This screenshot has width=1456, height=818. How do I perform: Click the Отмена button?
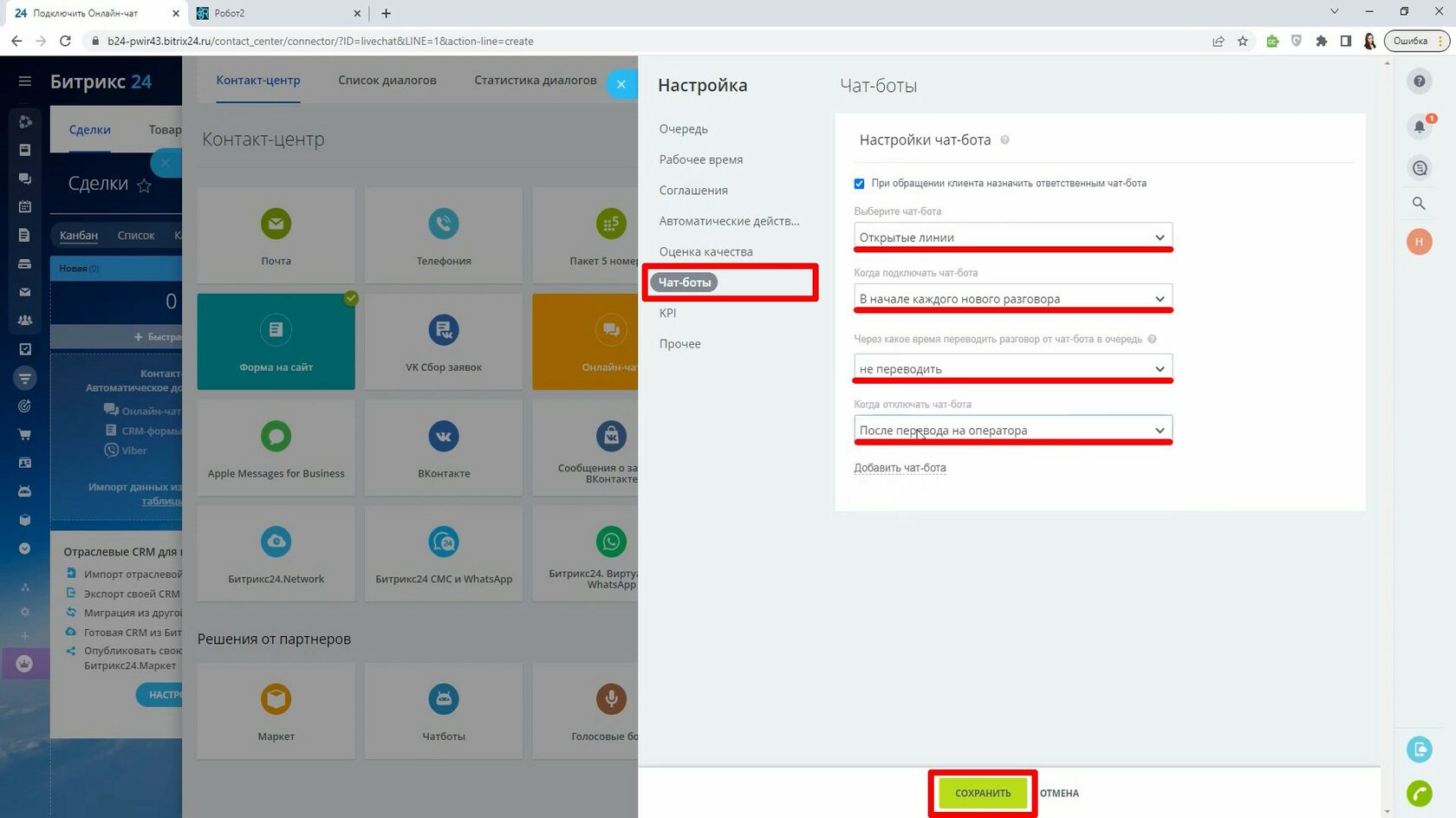[1059, 794]
